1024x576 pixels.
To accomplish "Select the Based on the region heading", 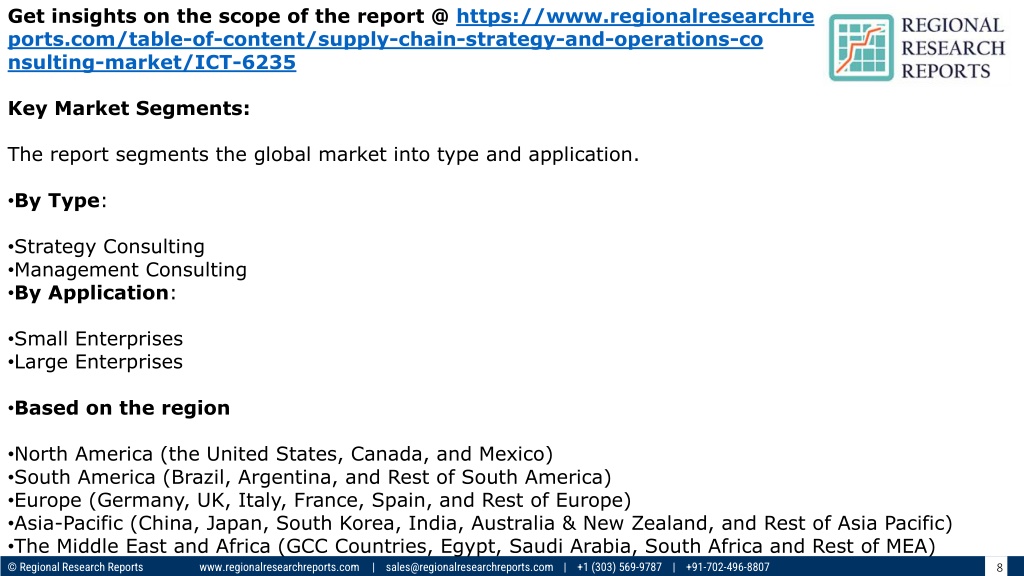I will tap(122, 408).
